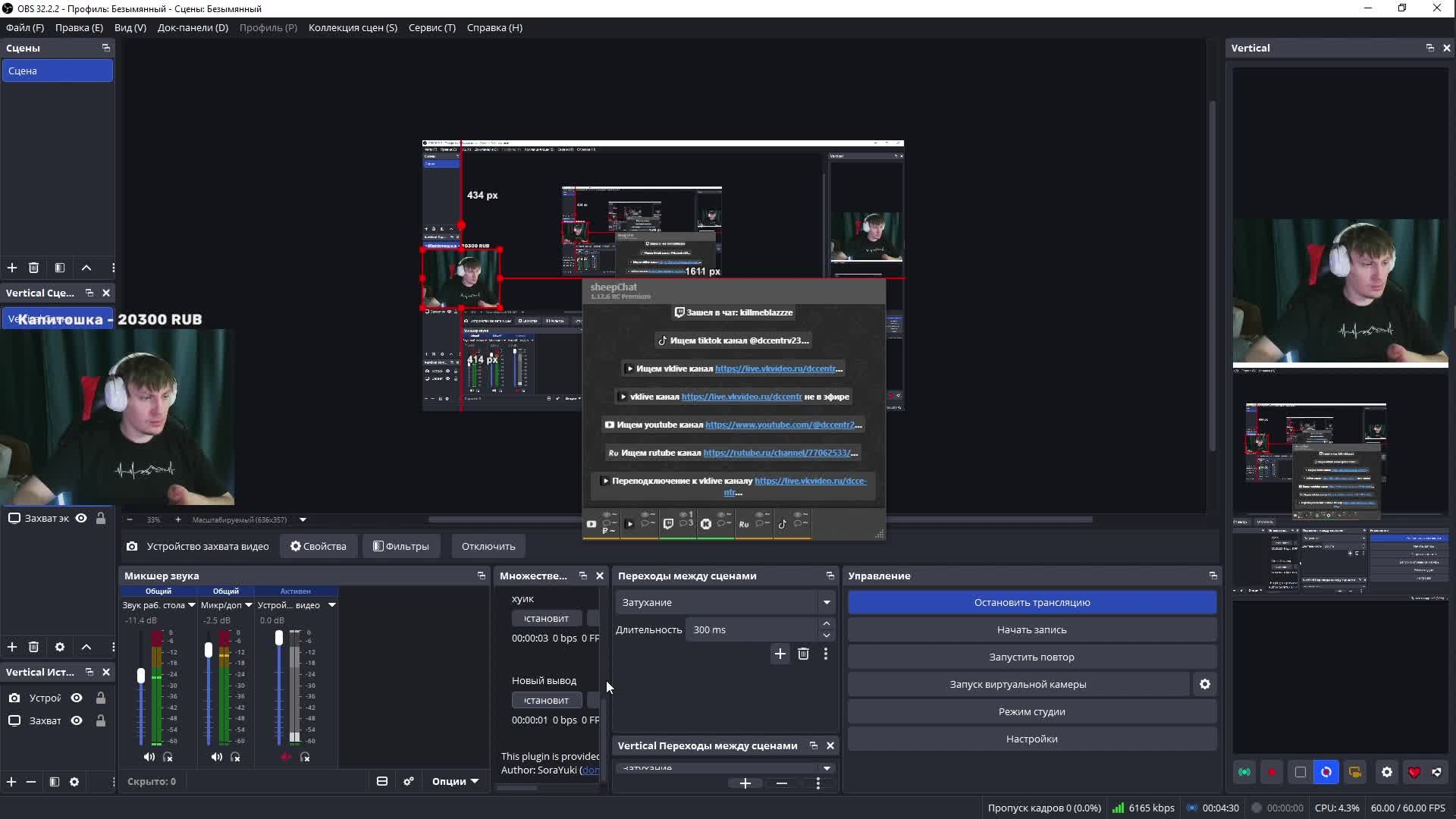The width and height of the screenshot is (1456, 819).
Task: Add a new scene in the Сцены panel
Action: click(x=12, y=268)
